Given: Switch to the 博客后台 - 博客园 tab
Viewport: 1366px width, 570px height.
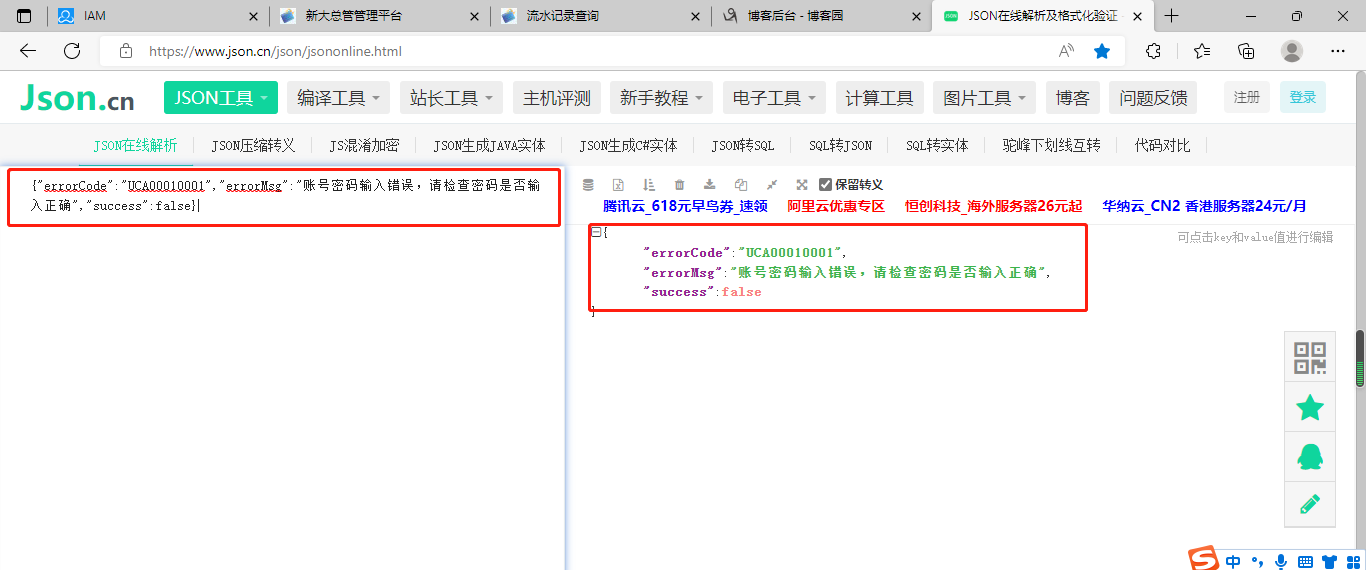Looking at the screenshot, I should pyautogui.click(x=822, y=16).
